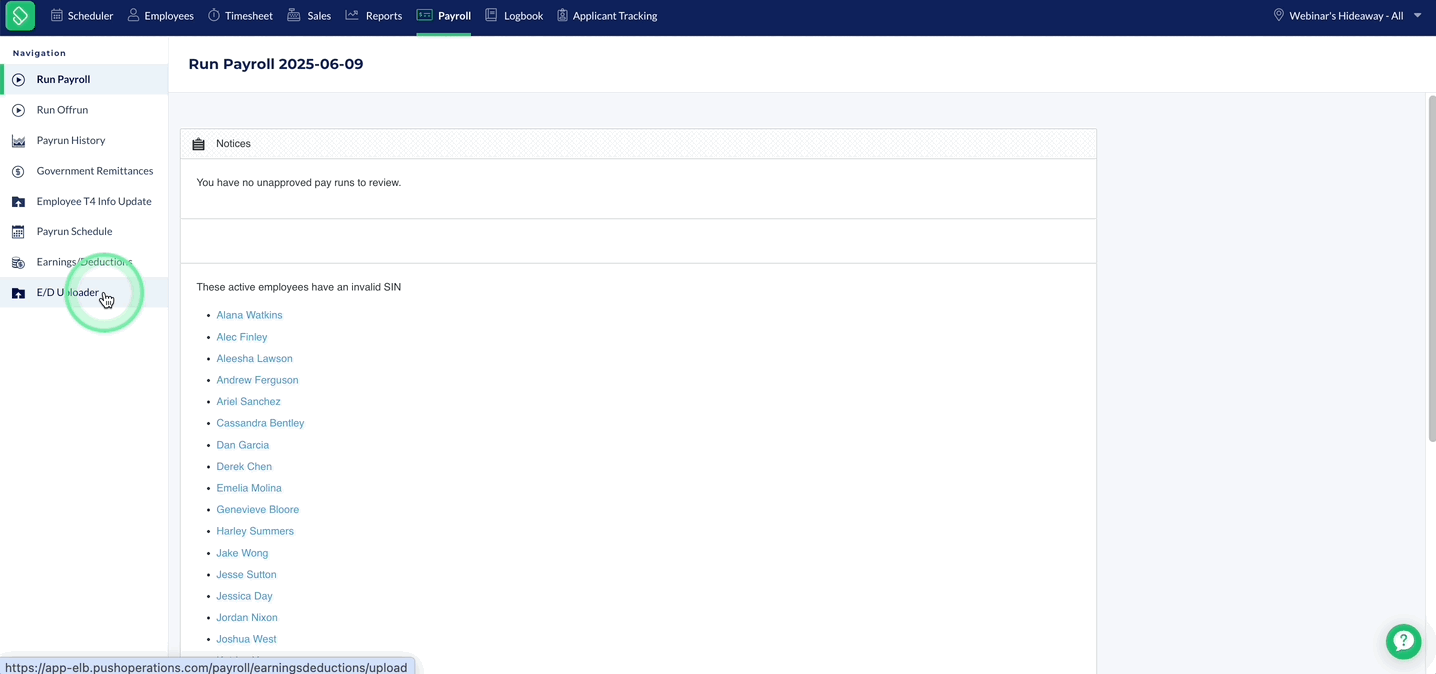Screen dimensions: 1436x674
Task: Select Run Payroll in navigation
Action: click(84, 80)
